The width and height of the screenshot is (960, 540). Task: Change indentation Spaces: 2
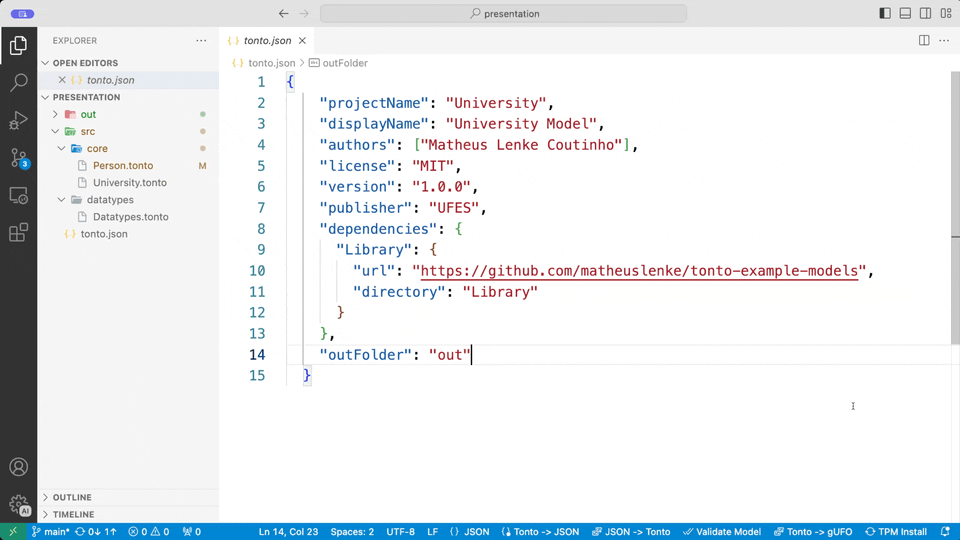(x=352, y=531)
